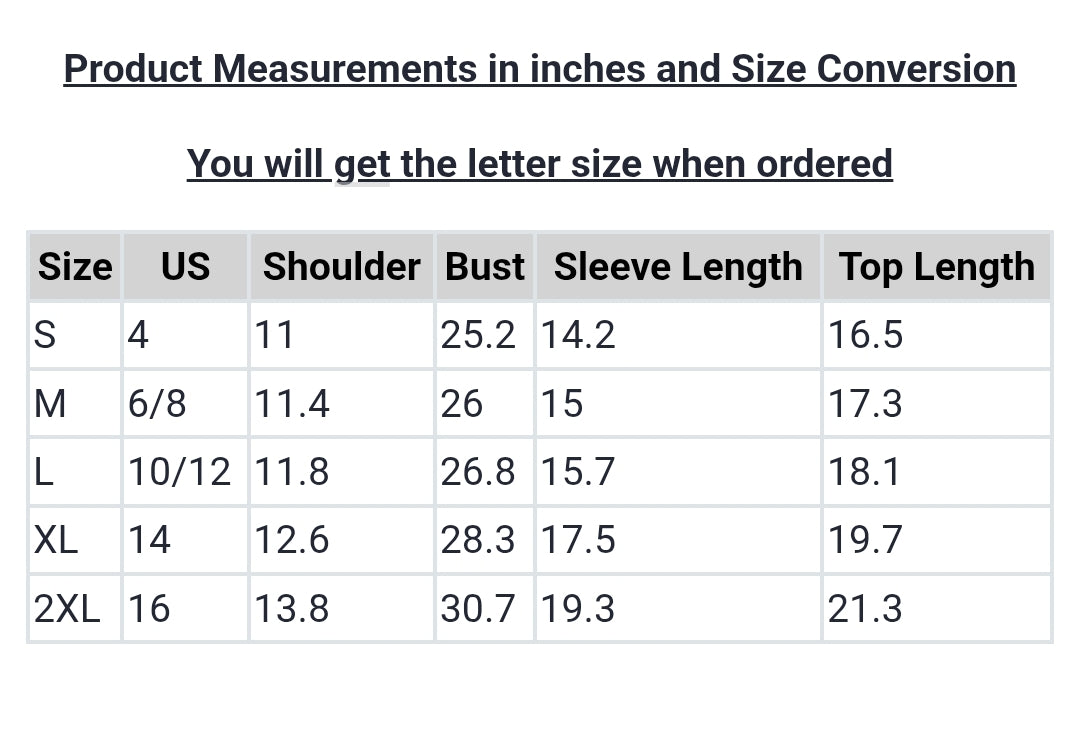Click sleeve length 15.7 cell
This screenshot has height=745, width=1080.
(578, 472)
